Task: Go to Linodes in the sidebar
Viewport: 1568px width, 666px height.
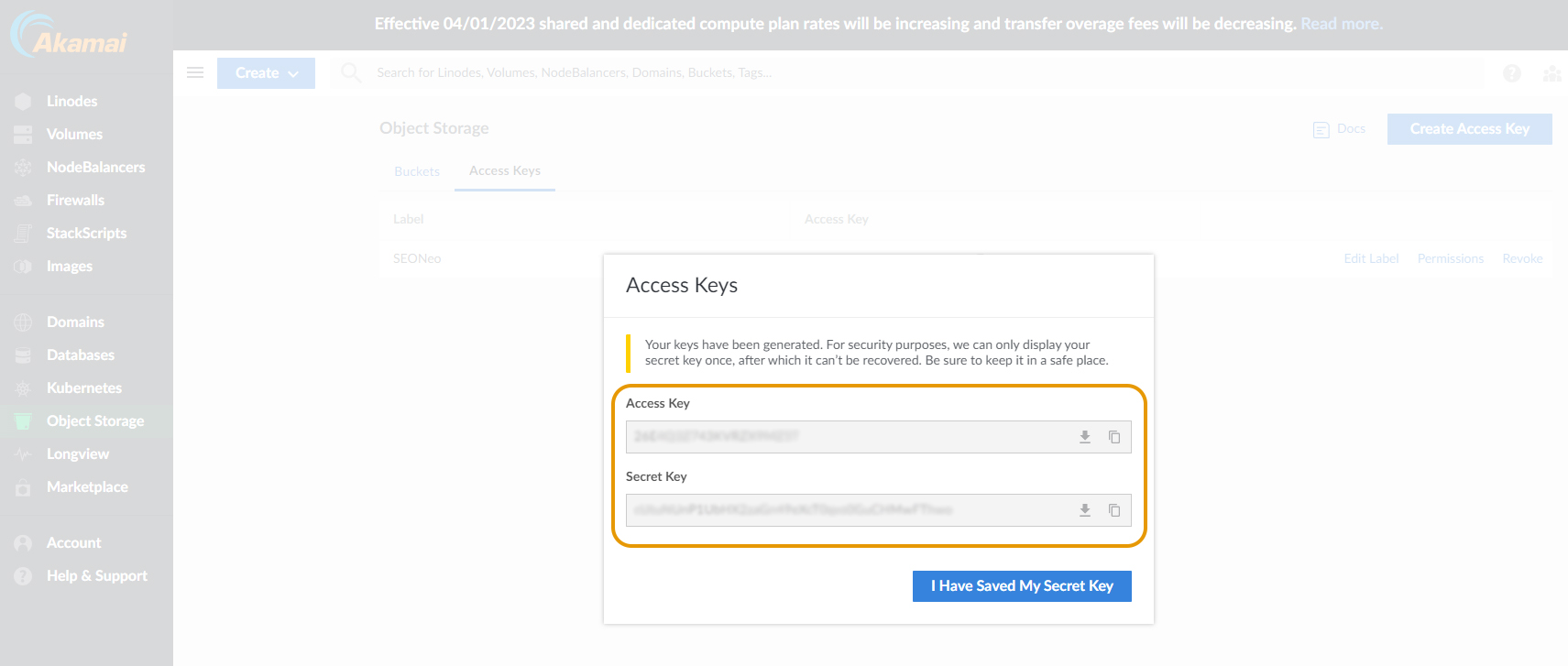Action: [x=71, y=102]
